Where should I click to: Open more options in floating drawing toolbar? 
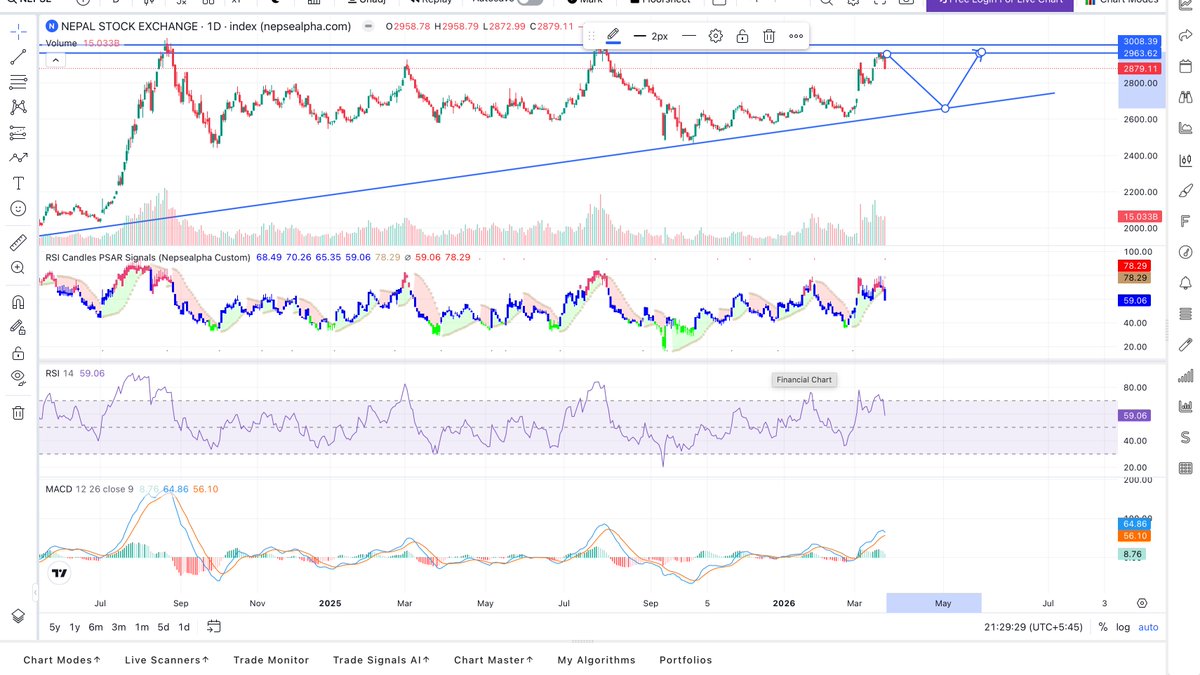(x=796, y=36)
